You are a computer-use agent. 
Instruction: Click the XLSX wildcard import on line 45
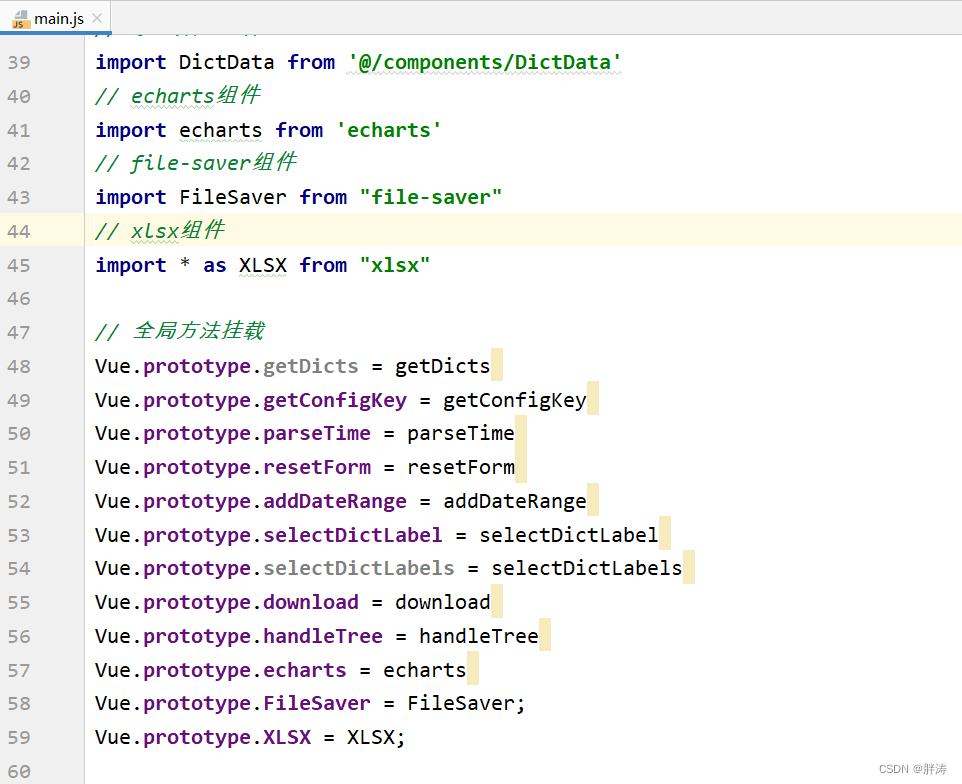(262, 265)
